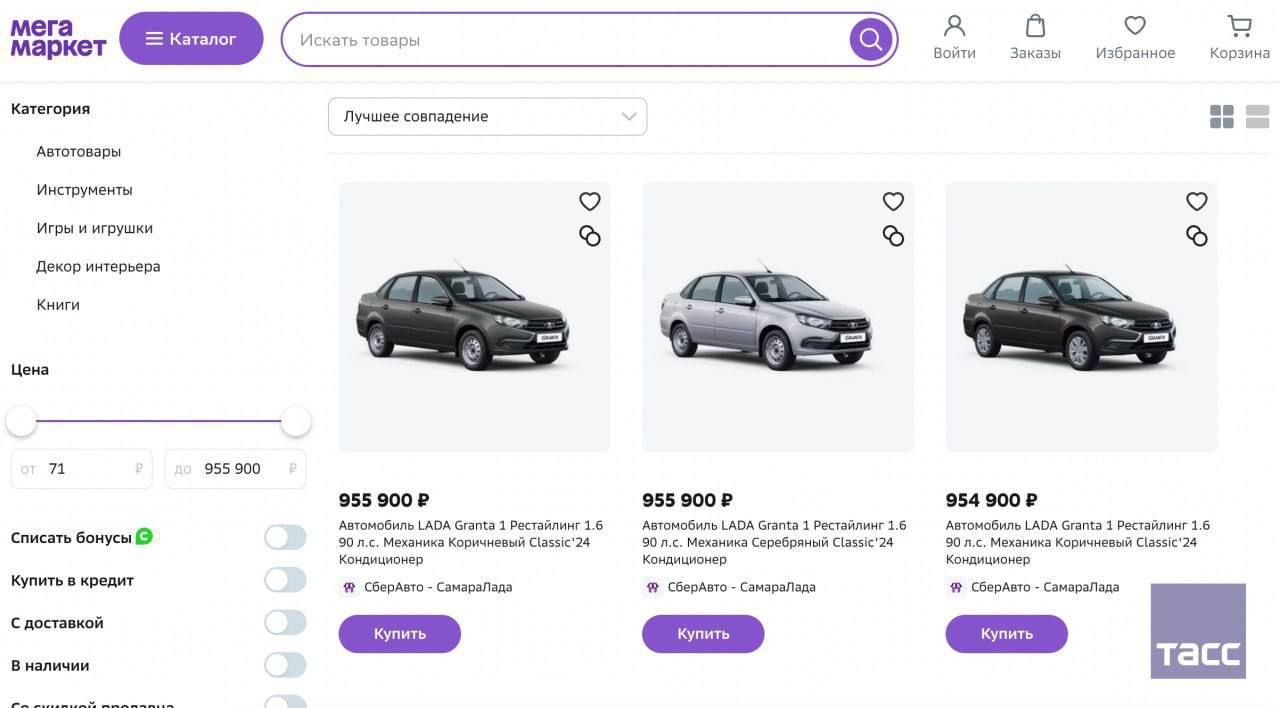Open the Каталог menu
The height and width of the screenshot is (708, 1280).
191,39
